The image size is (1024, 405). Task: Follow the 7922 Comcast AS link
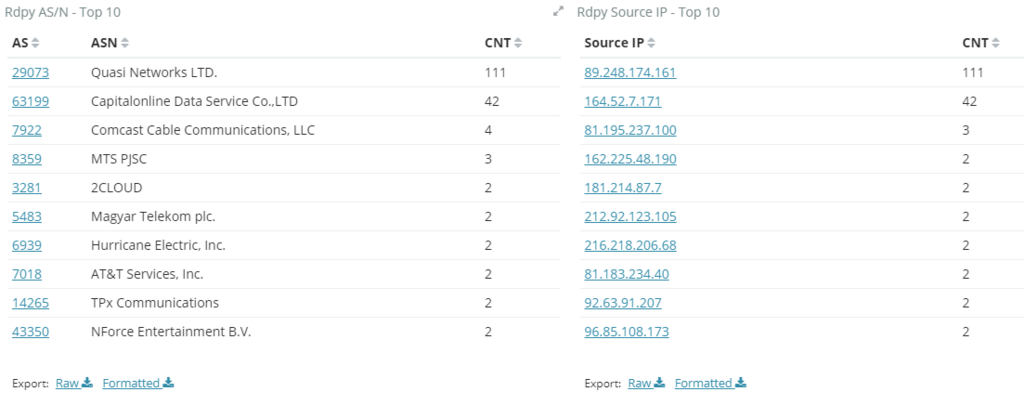coord(27,130)
